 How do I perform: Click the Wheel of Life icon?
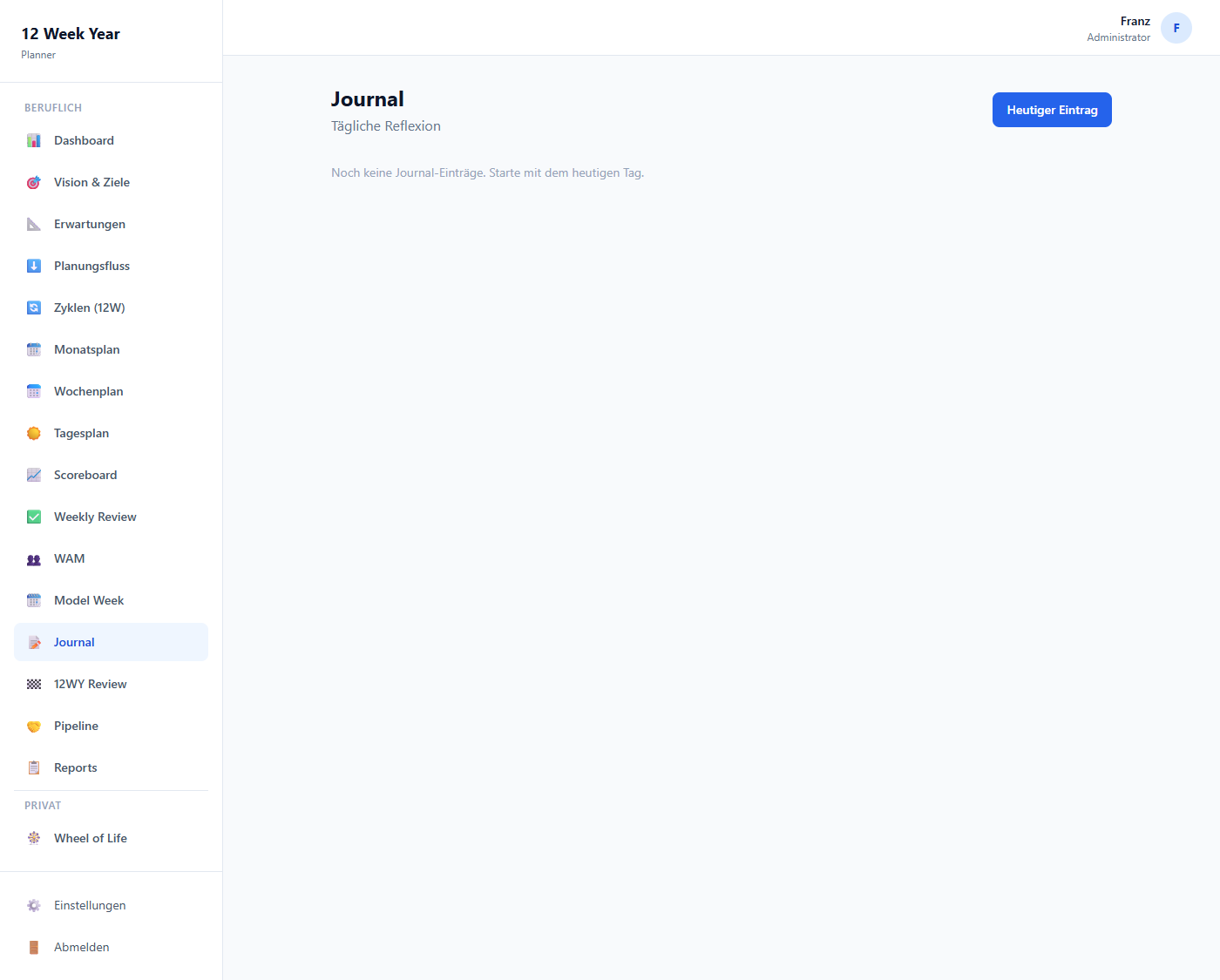coord(34,839)
